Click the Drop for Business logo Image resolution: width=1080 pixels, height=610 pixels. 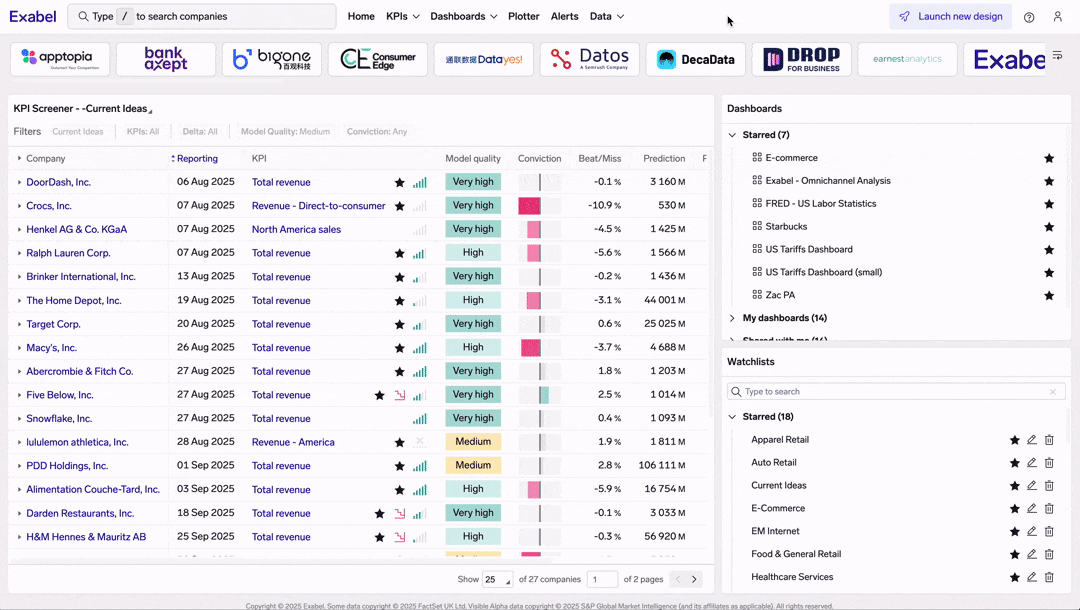coord(802,59)
